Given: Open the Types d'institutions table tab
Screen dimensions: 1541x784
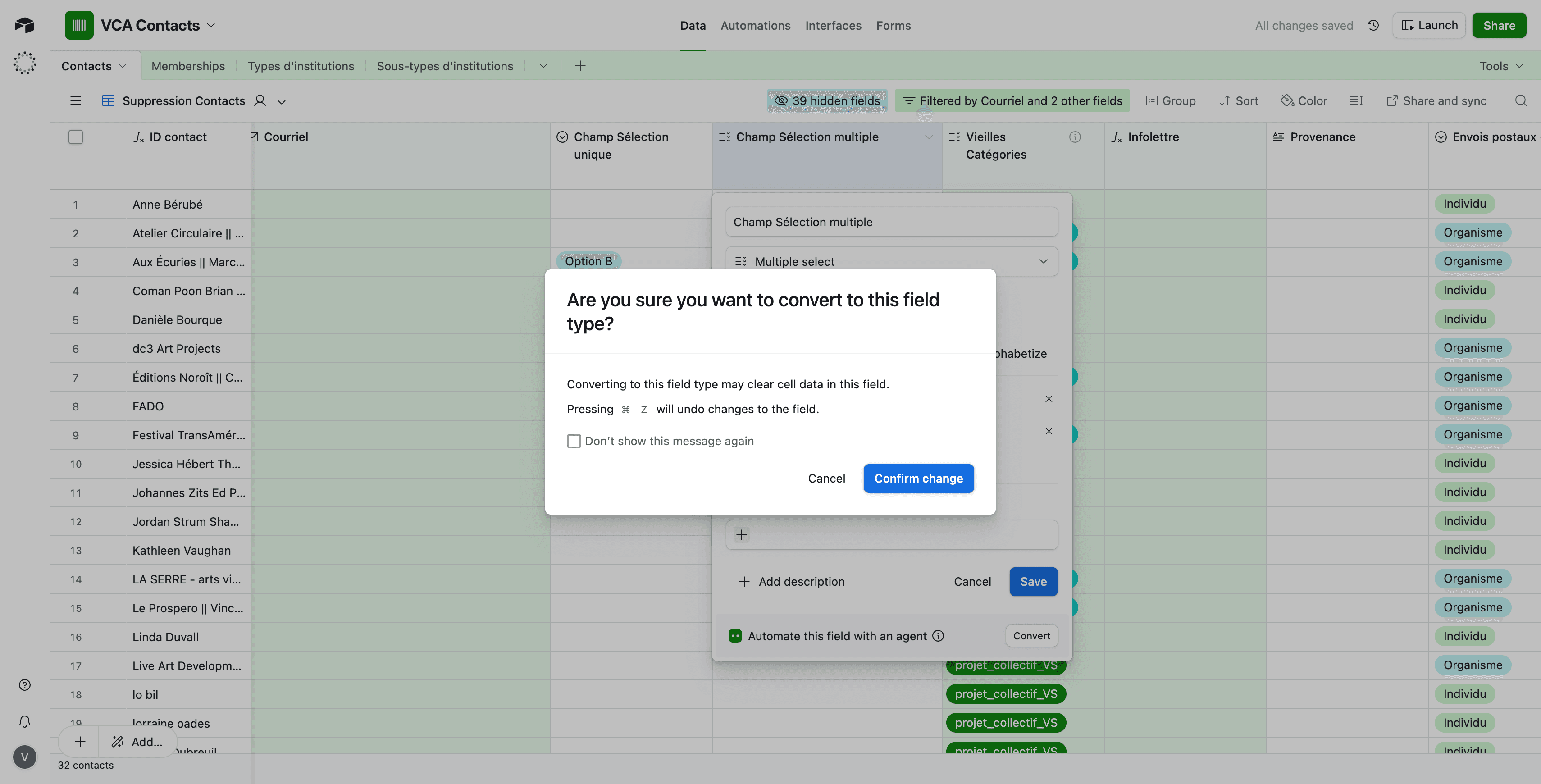Looking at the screenshot, I should click(x=300, y=66).
